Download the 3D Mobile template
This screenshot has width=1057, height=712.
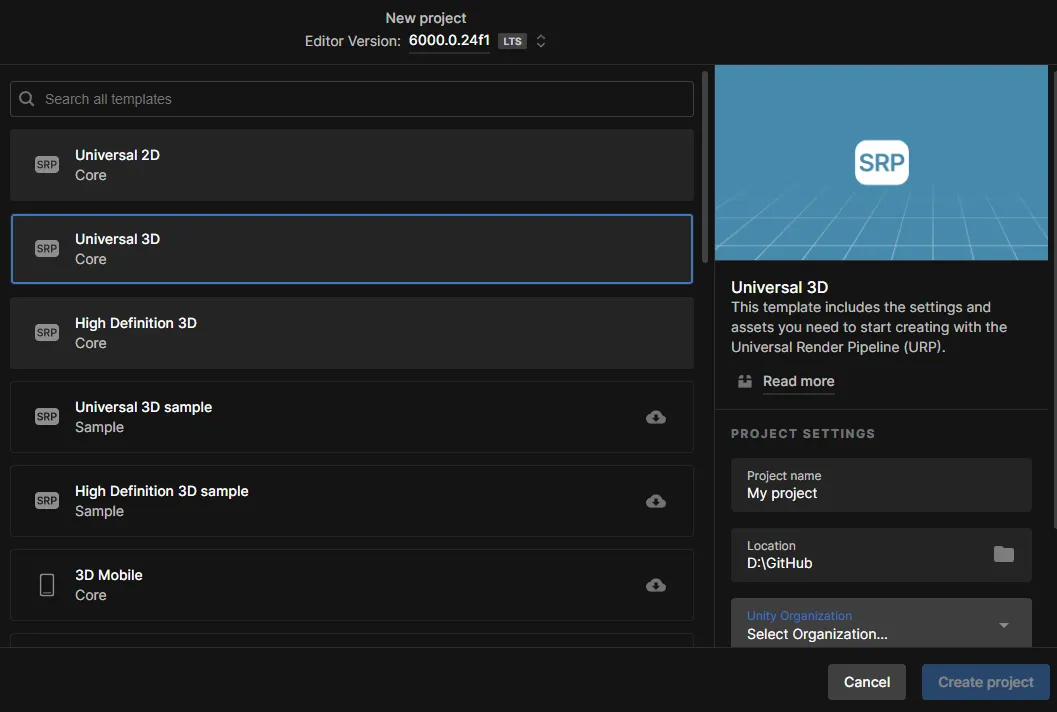(x=656, y=585)
